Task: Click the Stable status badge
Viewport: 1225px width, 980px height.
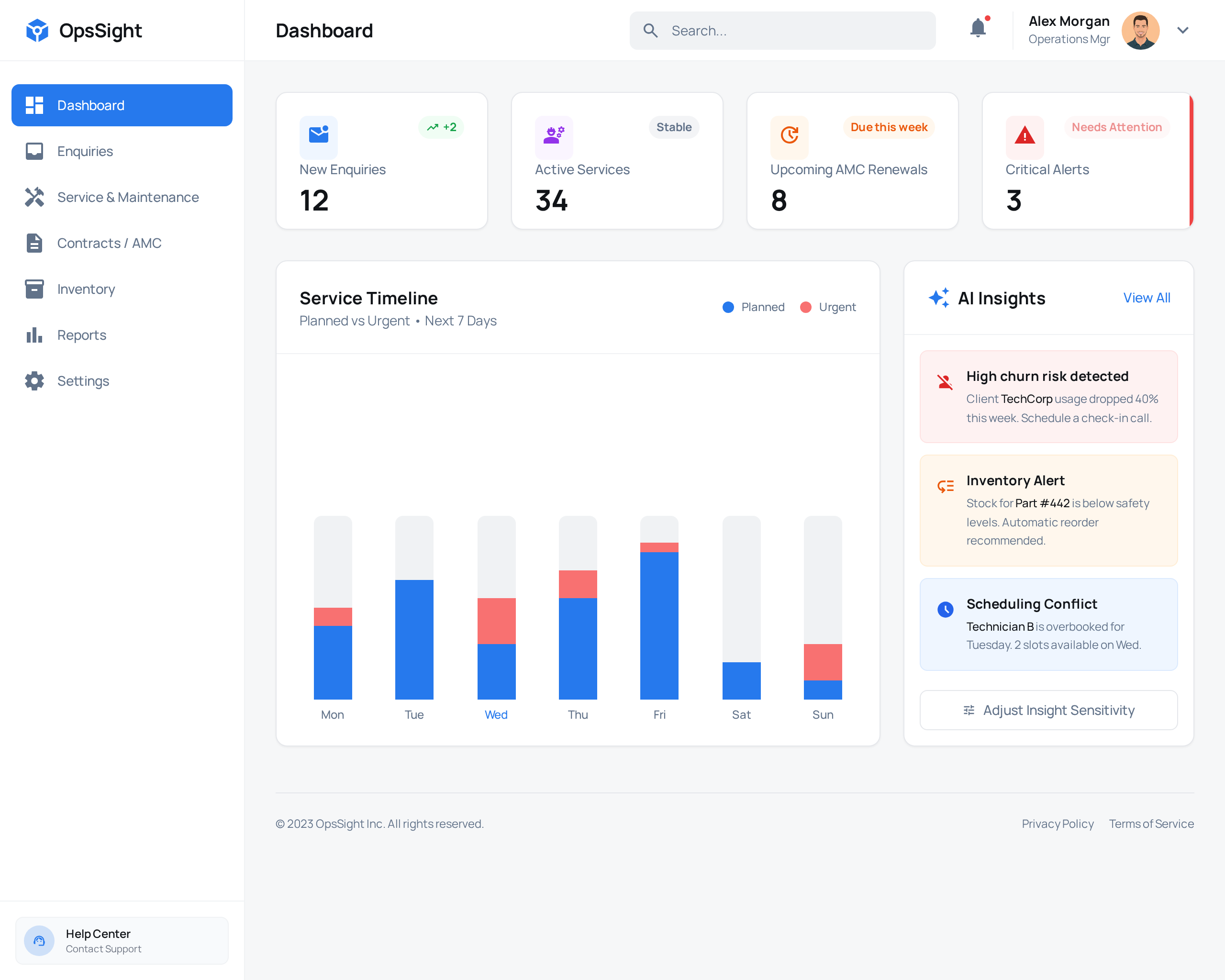Action: [674, 127]
